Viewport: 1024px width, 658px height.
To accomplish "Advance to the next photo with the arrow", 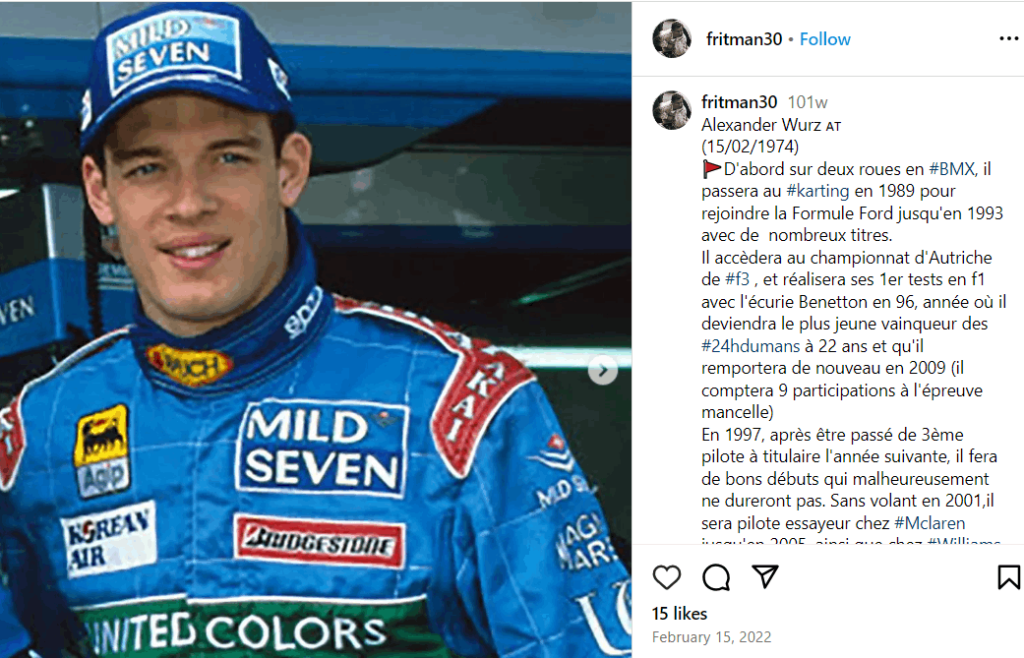I will click(x=602, y=370).
